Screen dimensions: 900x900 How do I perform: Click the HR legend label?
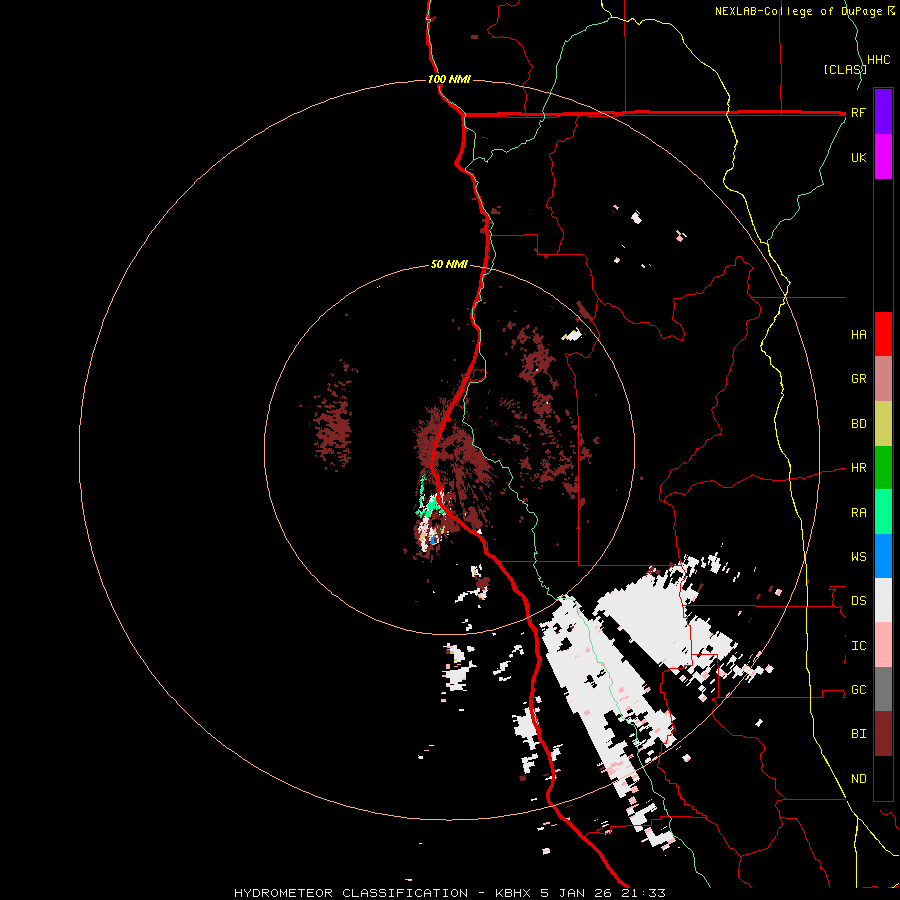click(x=858, y=468)
